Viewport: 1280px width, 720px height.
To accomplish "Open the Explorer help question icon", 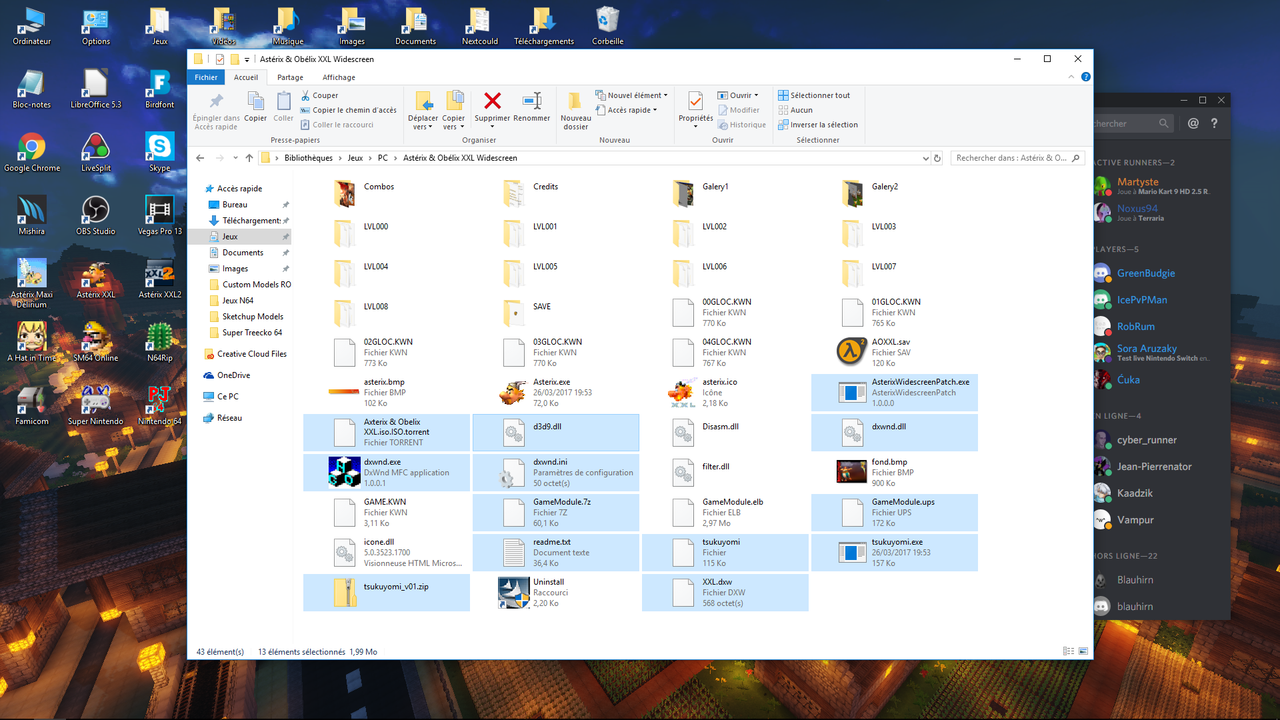I will pyautogui.click(x=1085, y=77).
